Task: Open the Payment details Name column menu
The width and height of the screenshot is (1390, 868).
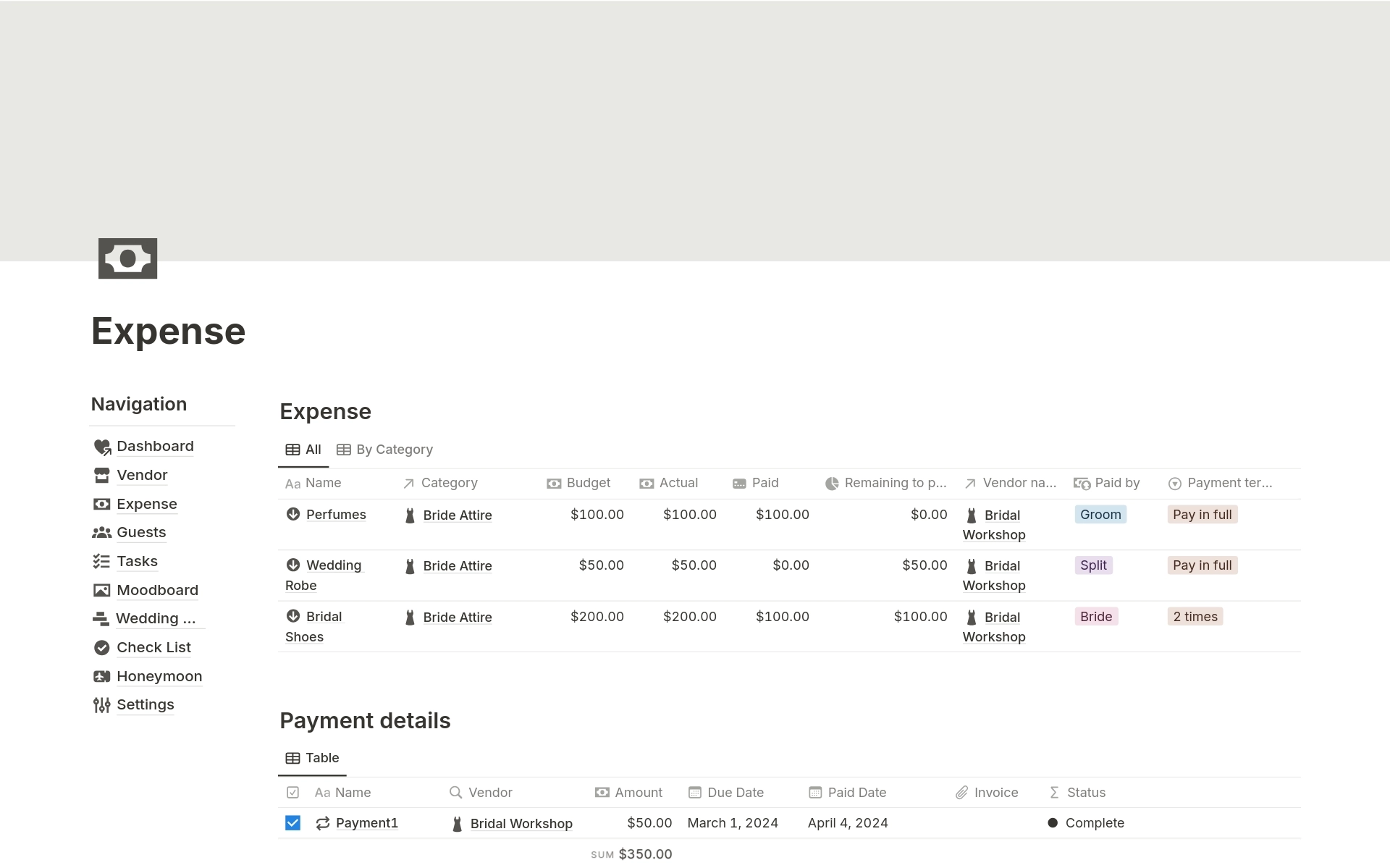Action: 343,793
